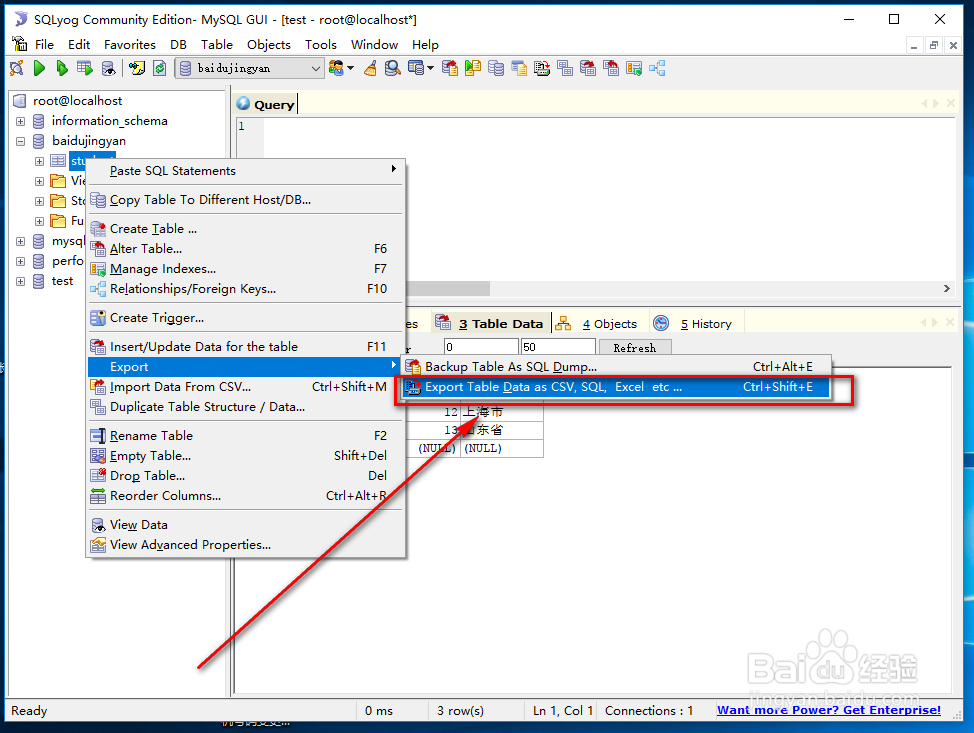Expand the selected student table node
The width and height of the screenshot is (974, 733).
point(39,162)
